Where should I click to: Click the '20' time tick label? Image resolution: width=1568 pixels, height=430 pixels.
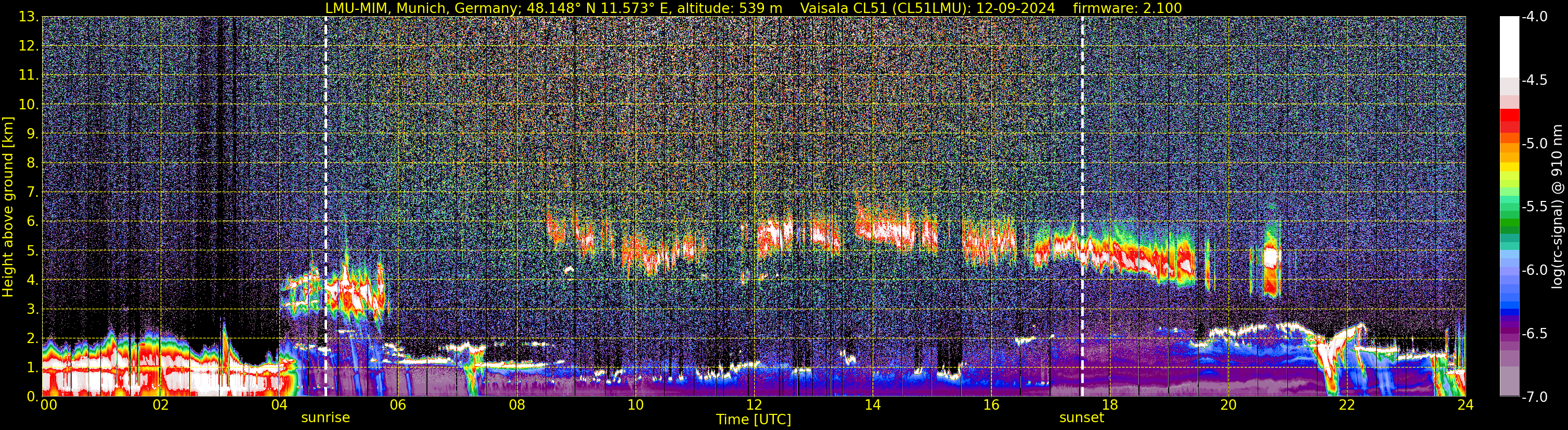tap(1228, 405)
